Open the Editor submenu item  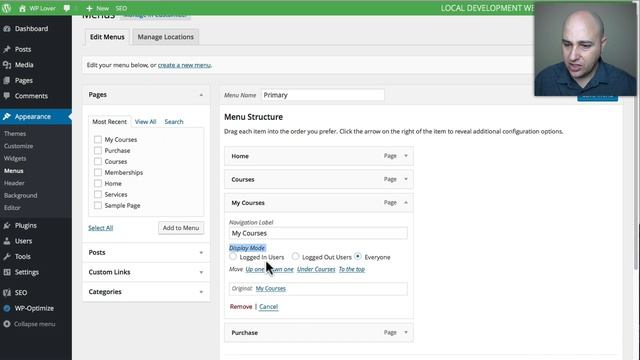point(12,208)
